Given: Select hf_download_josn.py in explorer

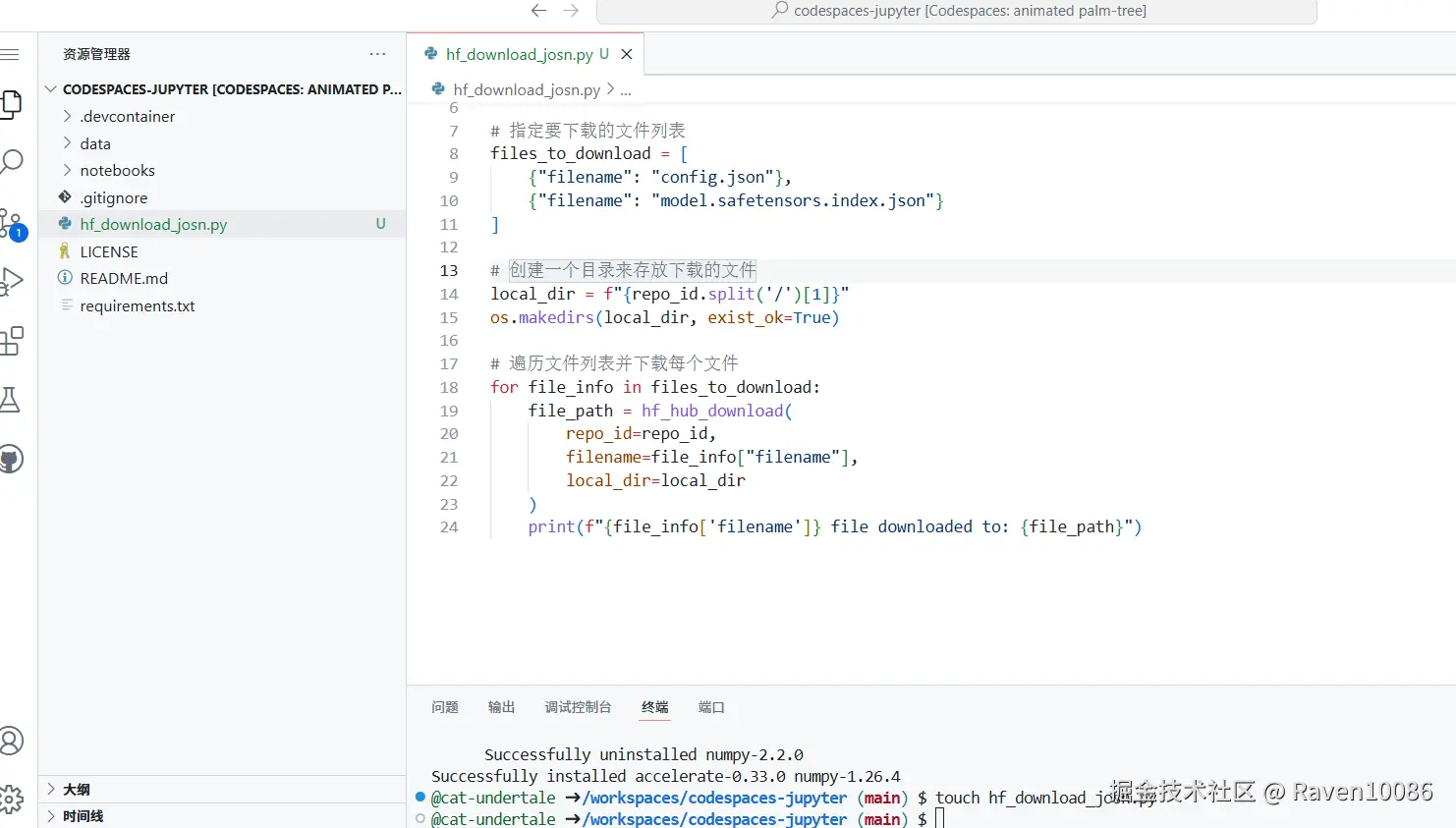Looking at the screenshot, I should tap(224, 224).
